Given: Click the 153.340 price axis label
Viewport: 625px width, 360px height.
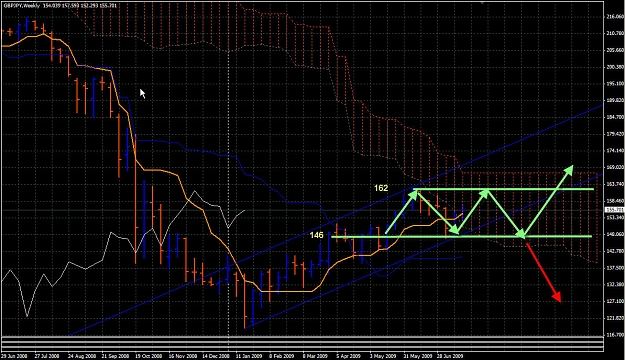Looking at the screenshot, I should (x=615, y=217).
